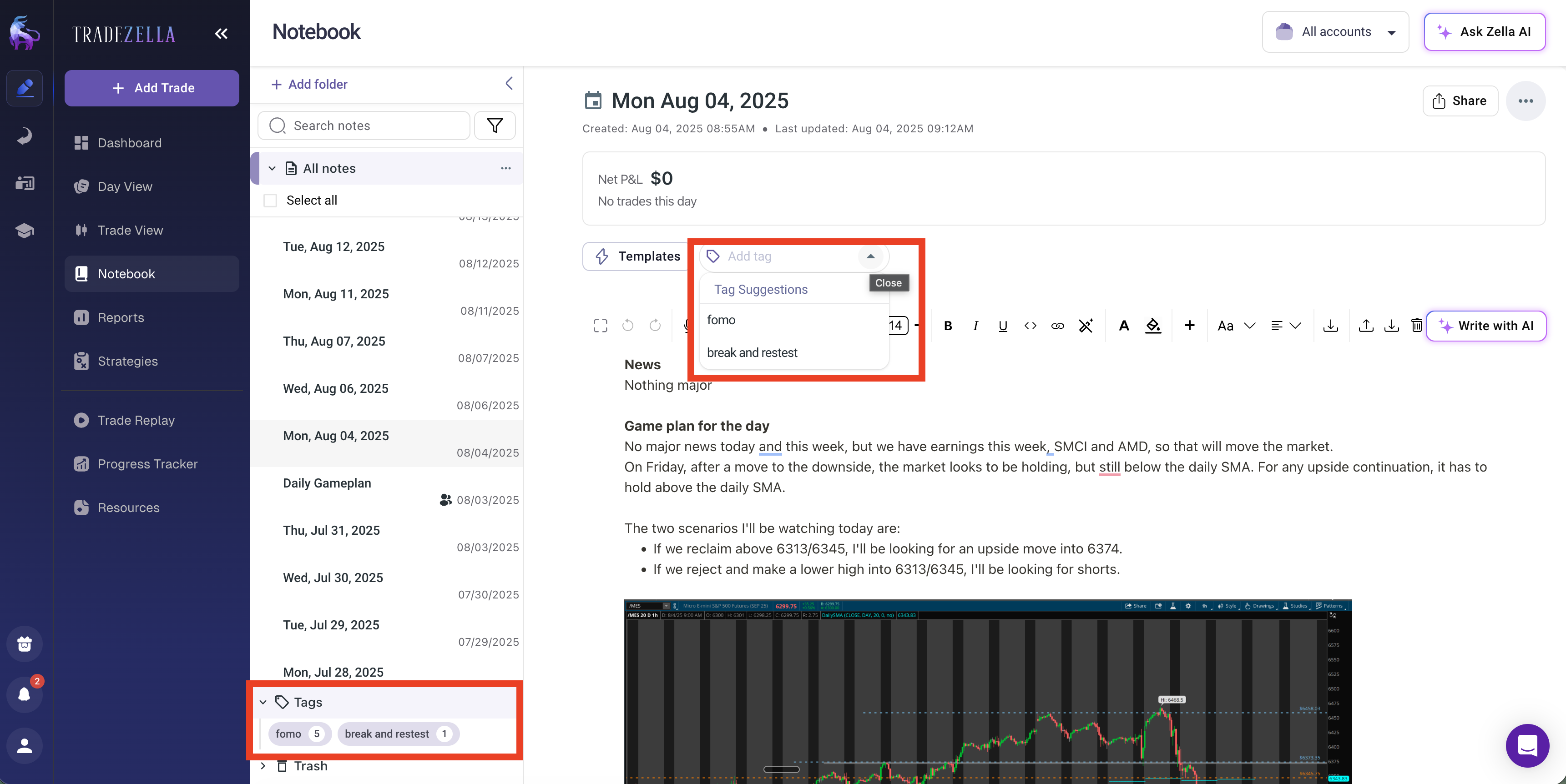Viewport: 1566px width, 784px height.
Task: Collapse the Add tag suggestions dropdown
Action: pos(870,256)
